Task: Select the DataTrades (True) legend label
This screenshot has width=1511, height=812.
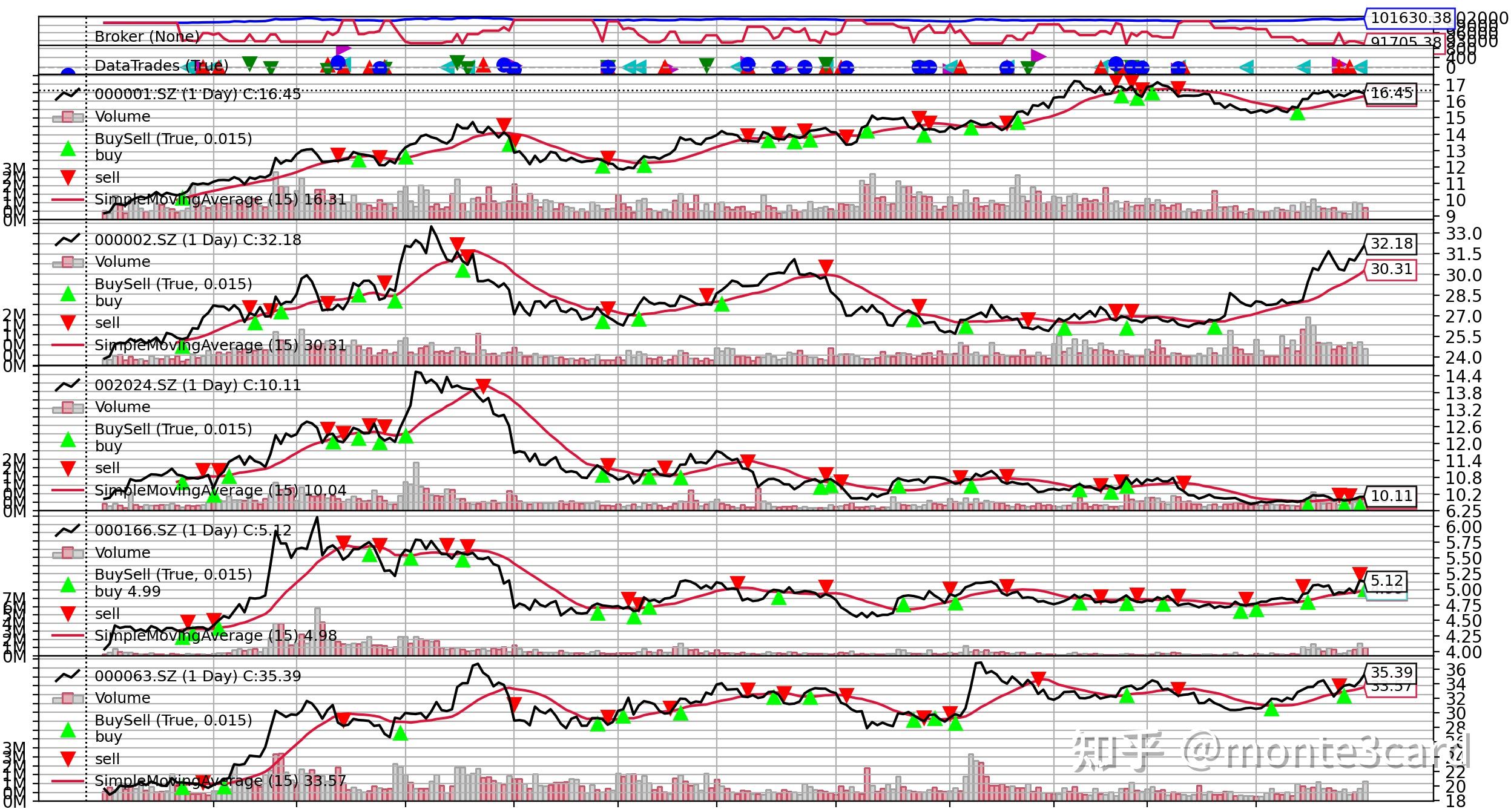Action: click(161, 65)
